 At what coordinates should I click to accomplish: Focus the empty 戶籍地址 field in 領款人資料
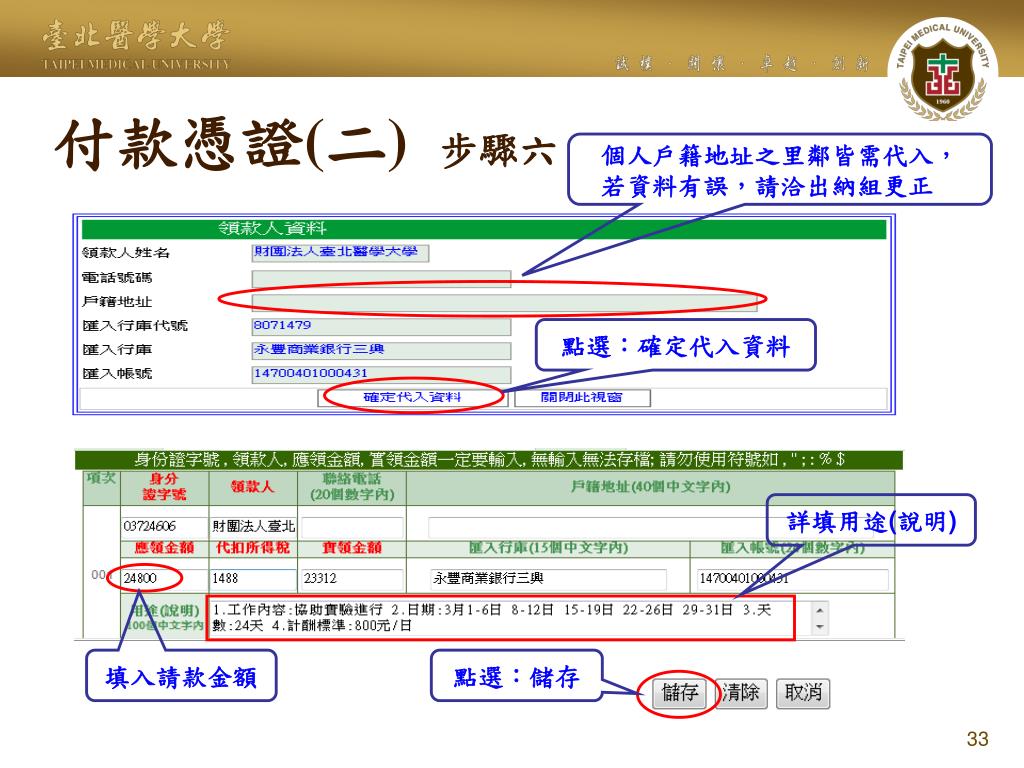(x=504, y=302)
